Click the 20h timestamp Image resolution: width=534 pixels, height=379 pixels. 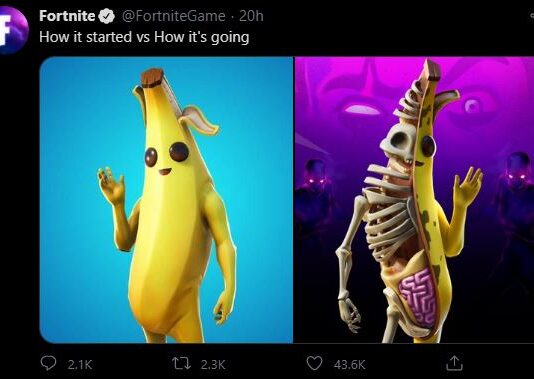pos(251,16)
